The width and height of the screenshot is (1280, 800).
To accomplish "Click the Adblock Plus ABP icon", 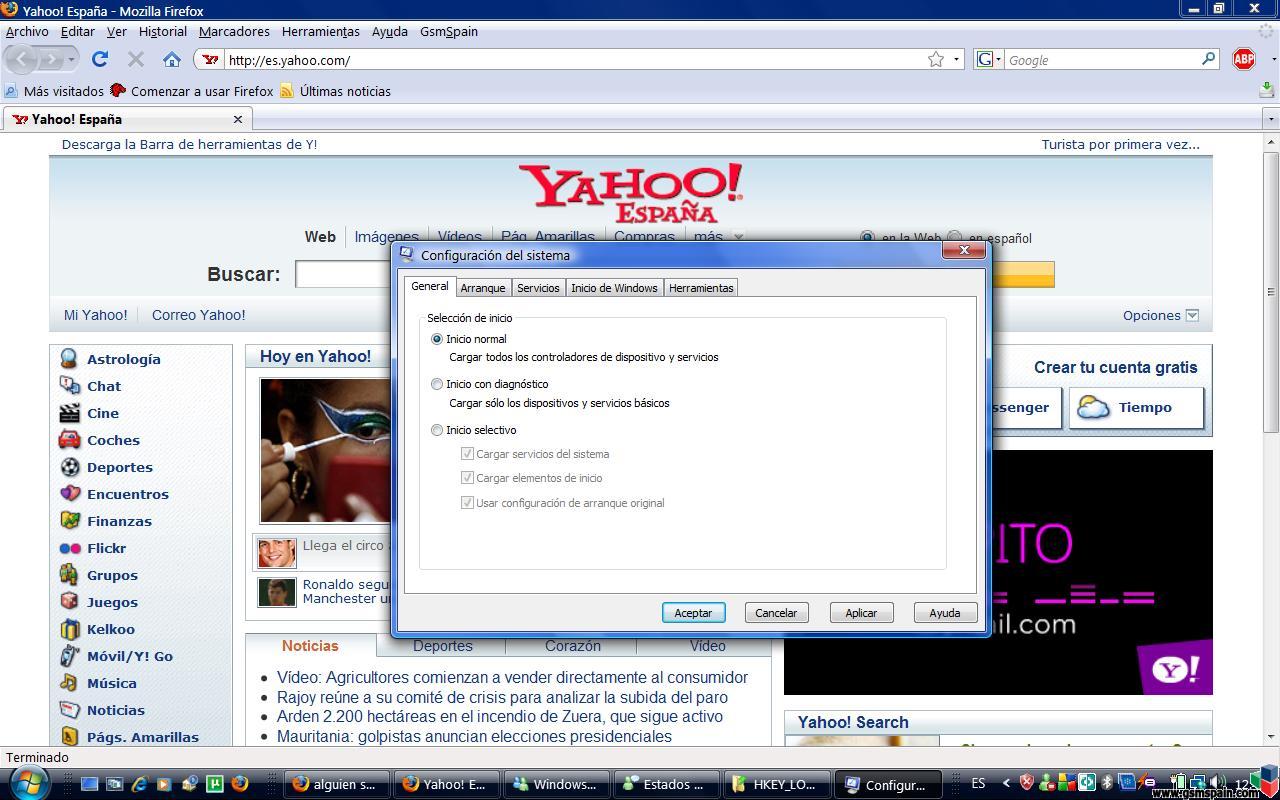I will click(x=1244, y=59).
